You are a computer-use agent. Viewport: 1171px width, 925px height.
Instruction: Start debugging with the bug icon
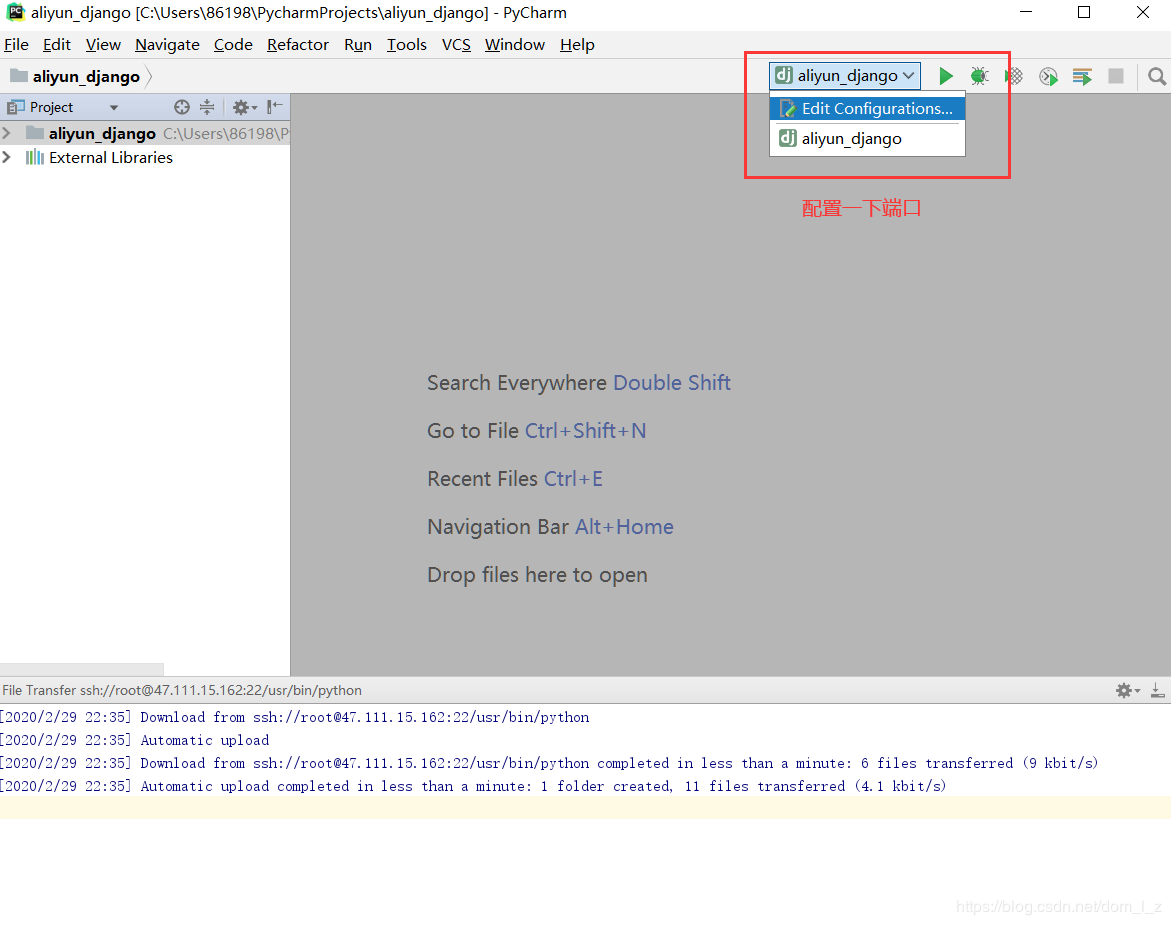979,76
